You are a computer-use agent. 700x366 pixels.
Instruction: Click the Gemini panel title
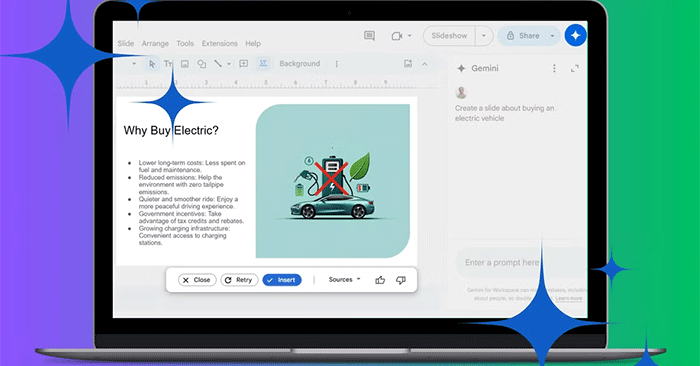click(x=485, y=68)
